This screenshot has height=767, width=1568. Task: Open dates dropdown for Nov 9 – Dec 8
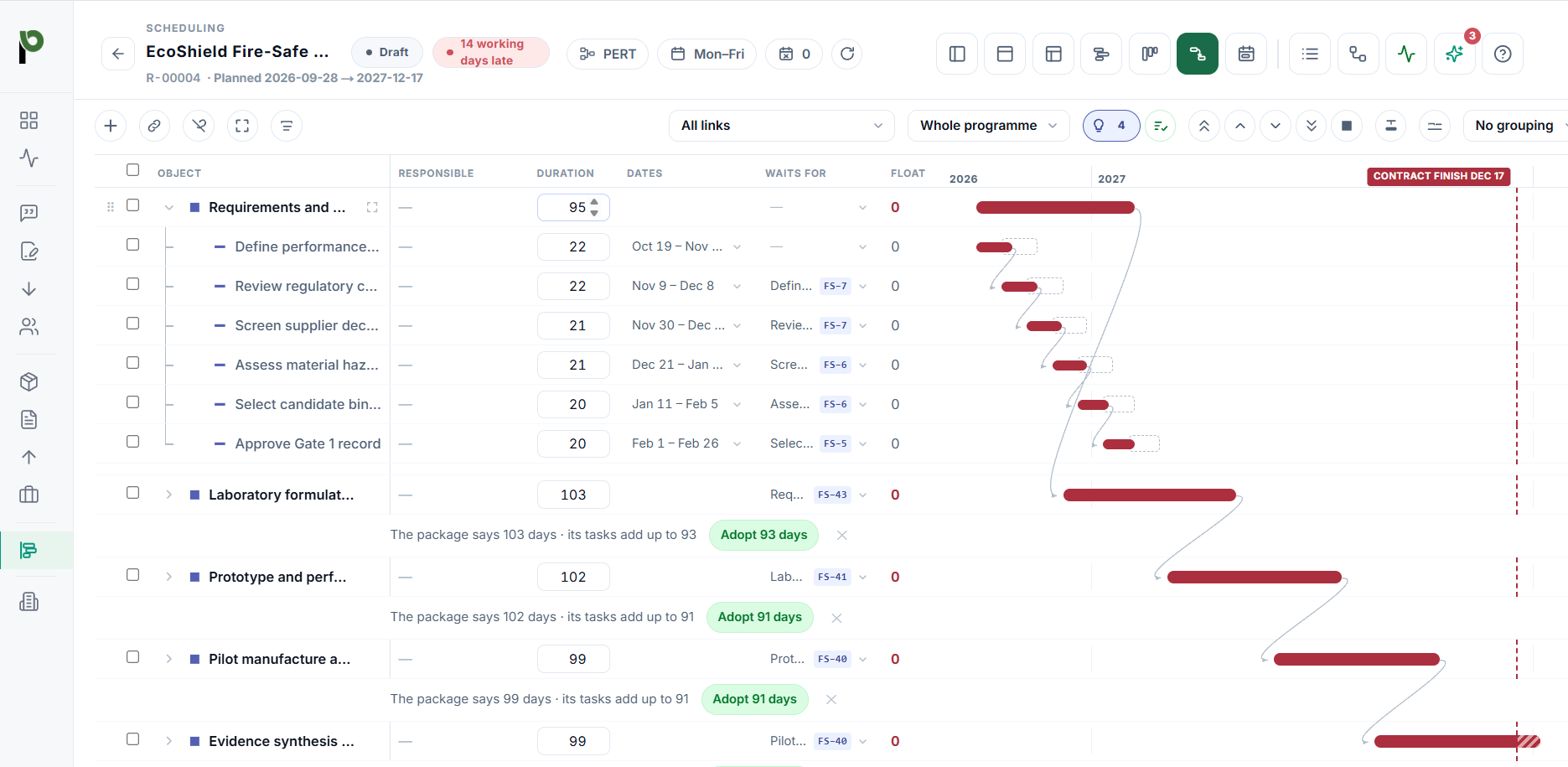click(737, 287)
